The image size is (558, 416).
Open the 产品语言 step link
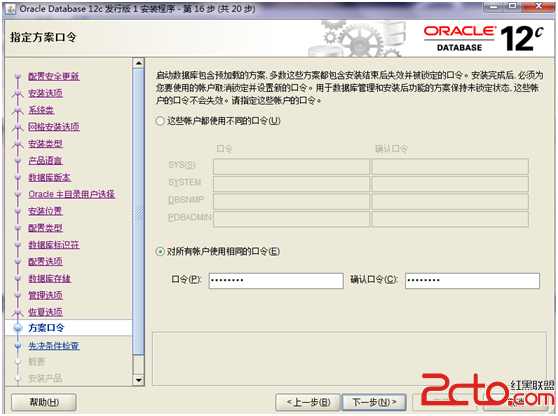pyautogui.click(x=46, y=160)
